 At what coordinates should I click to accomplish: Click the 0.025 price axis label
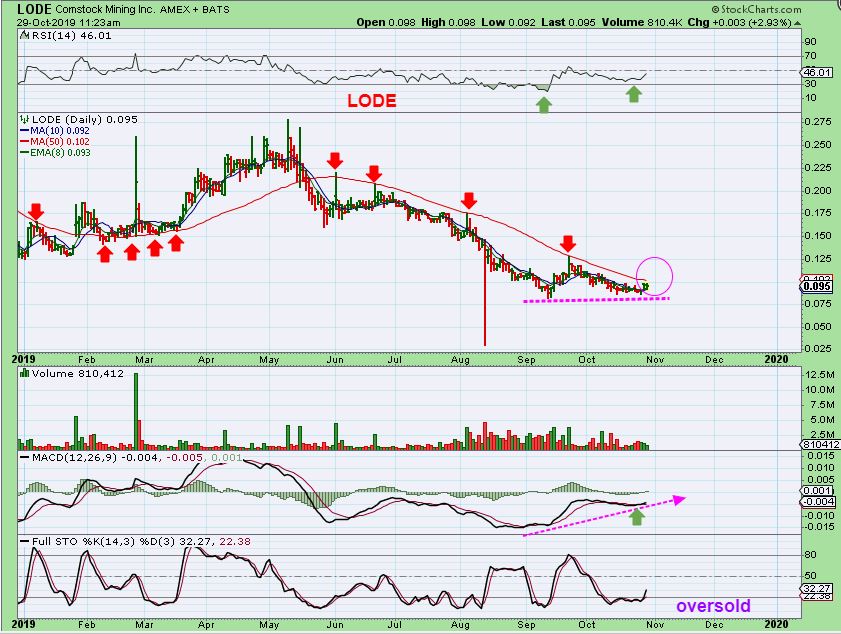coord(818,349)
